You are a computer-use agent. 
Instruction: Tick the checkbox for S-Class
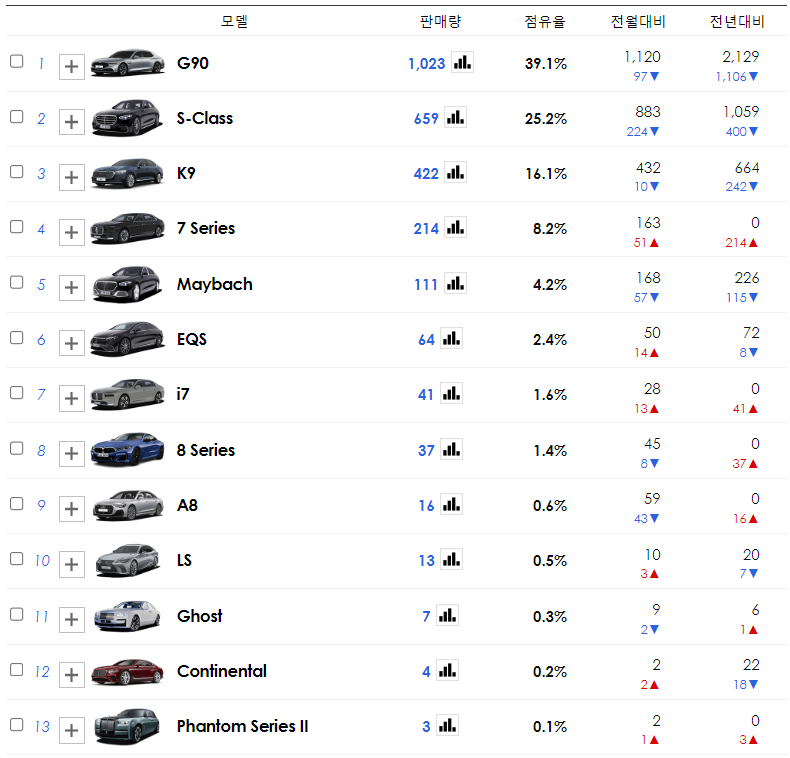(17, 116)
